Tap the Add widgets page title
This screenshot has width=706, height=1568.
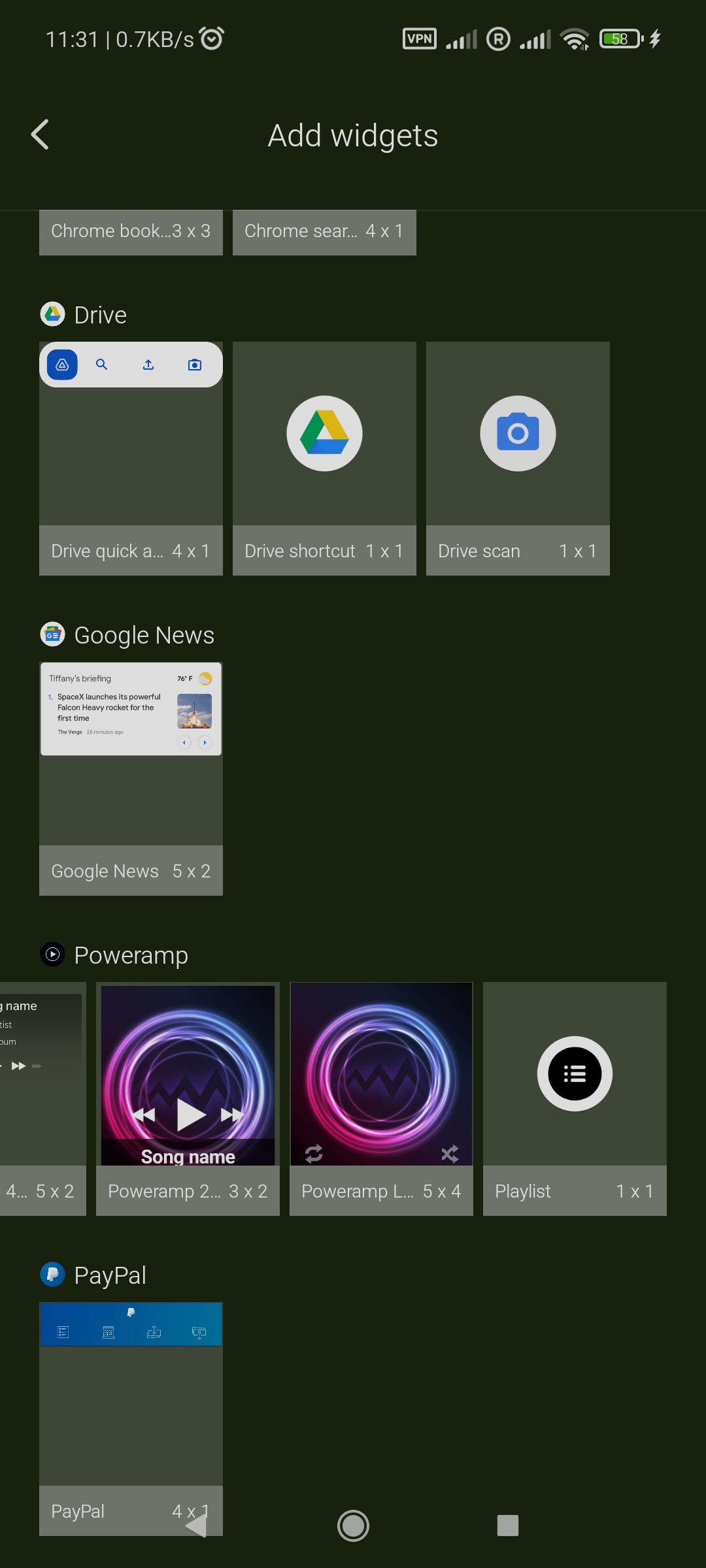353,136
